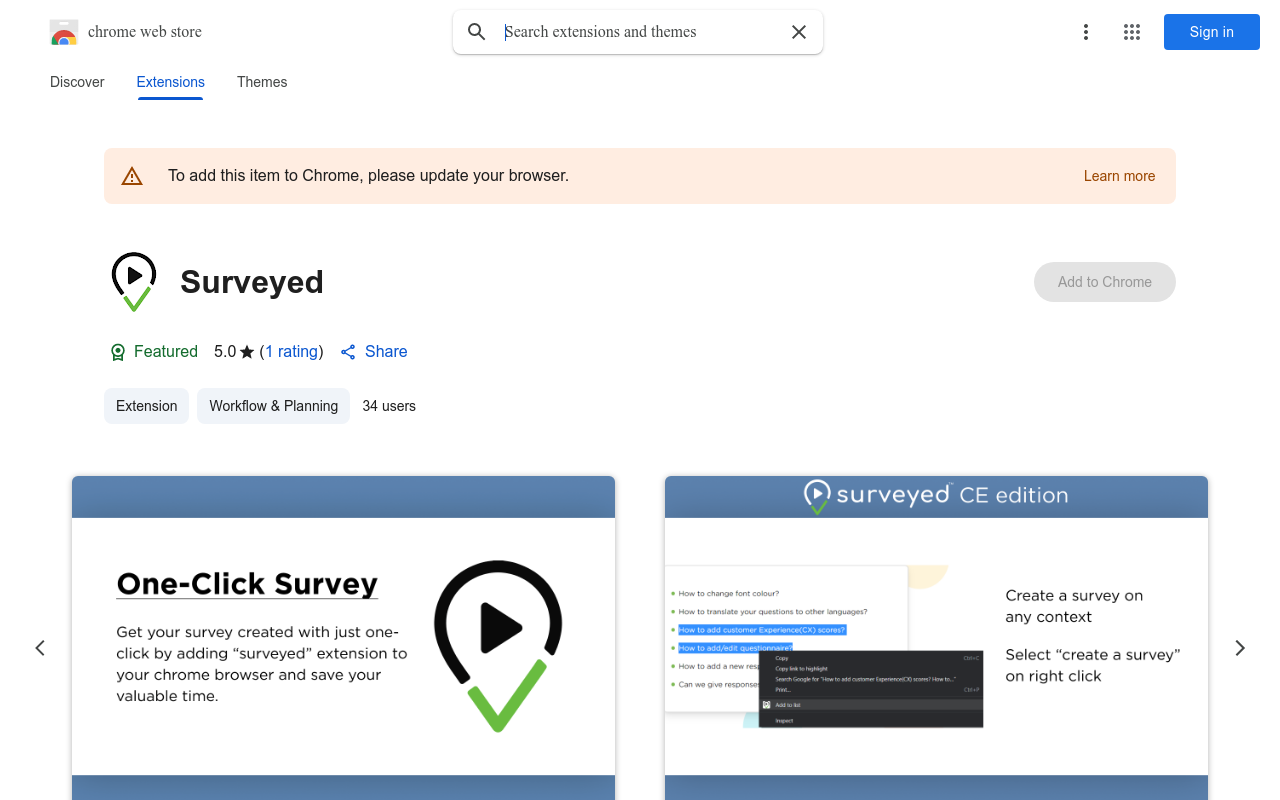Click the update your browser banner message
Screen dimensions: 1280x800
(368, 176)
